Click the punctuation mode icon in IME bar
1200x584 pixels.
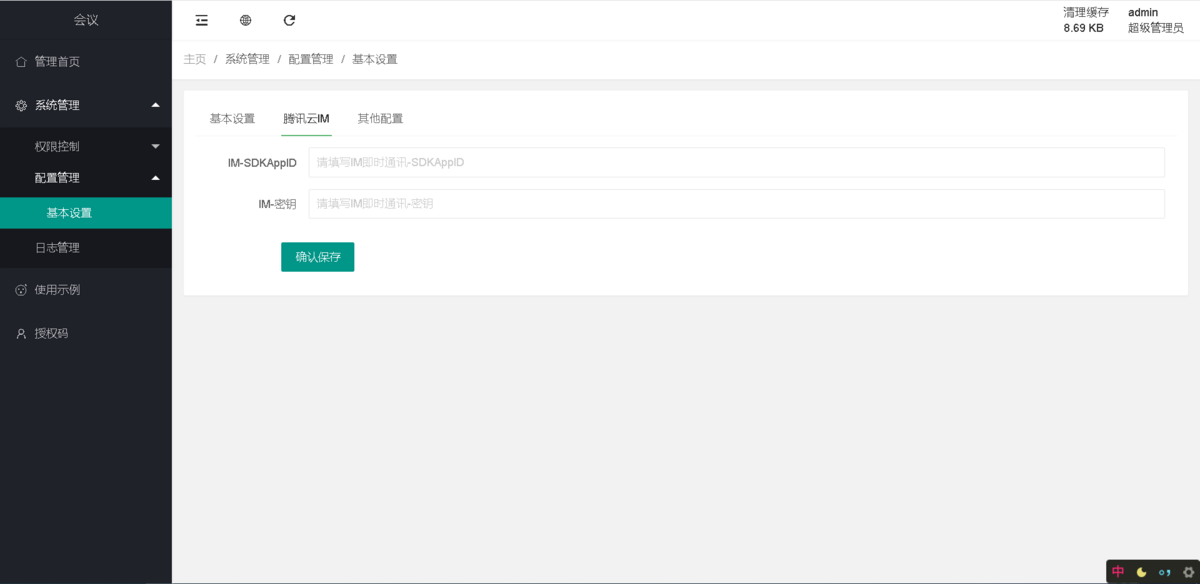point(1164,572)
